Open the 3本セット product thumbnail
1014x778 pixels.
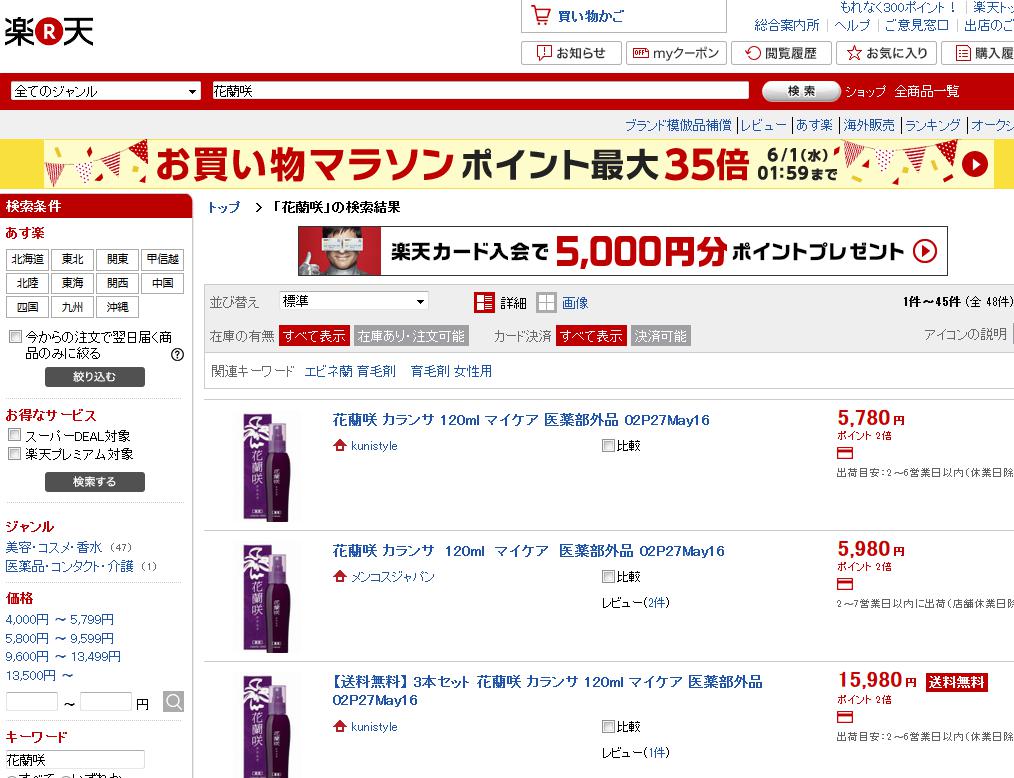point(264,726)
